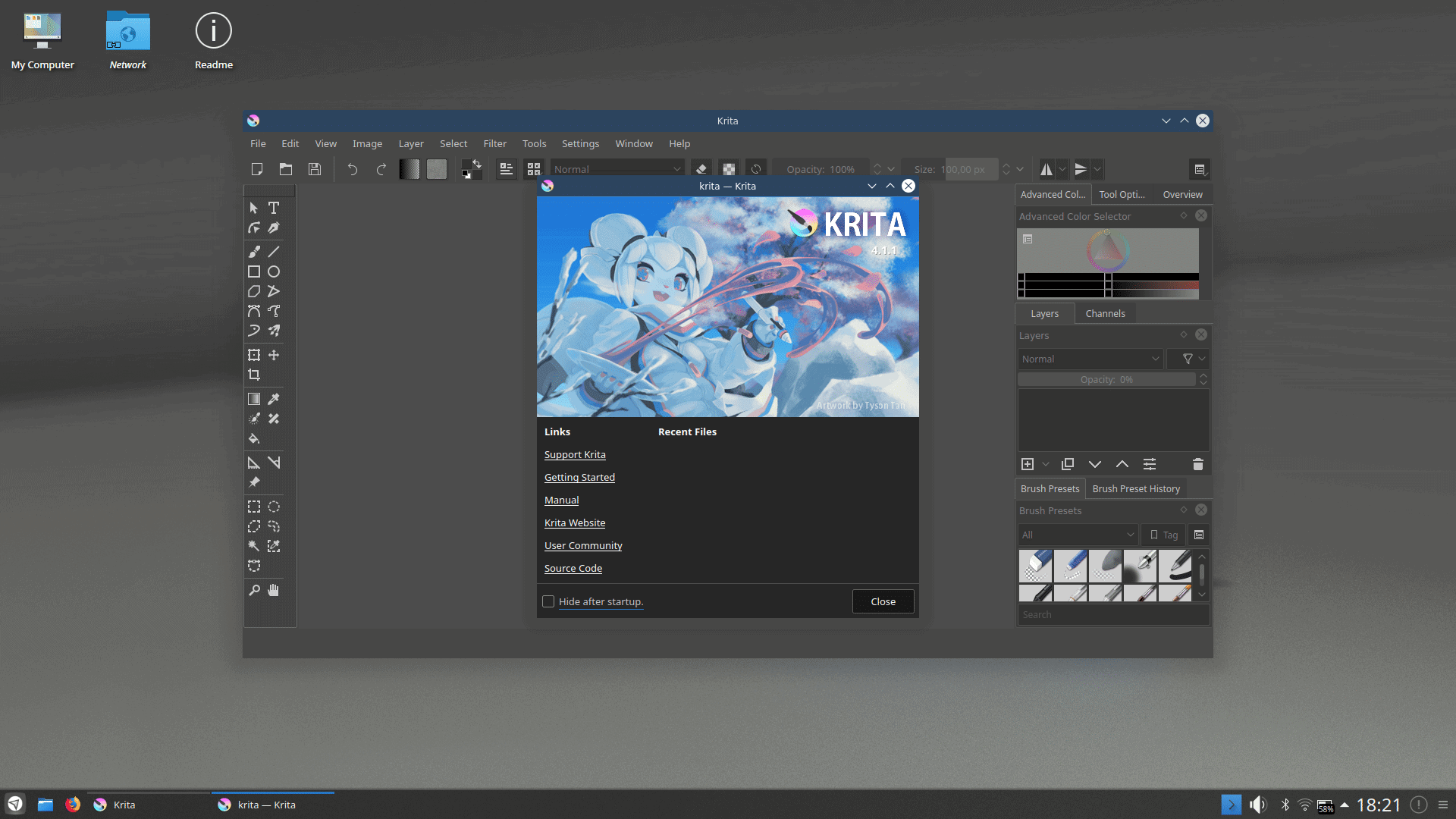This screenshot has height=819, width=1456.
Task: Switch to the Tool Options tab
Action: [x=1122, y=194]
